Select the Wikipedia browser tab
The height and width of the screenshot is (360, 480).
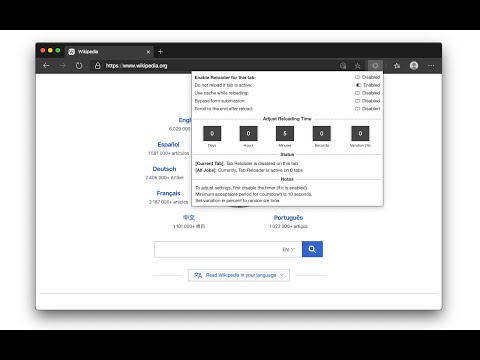(109, 52)
